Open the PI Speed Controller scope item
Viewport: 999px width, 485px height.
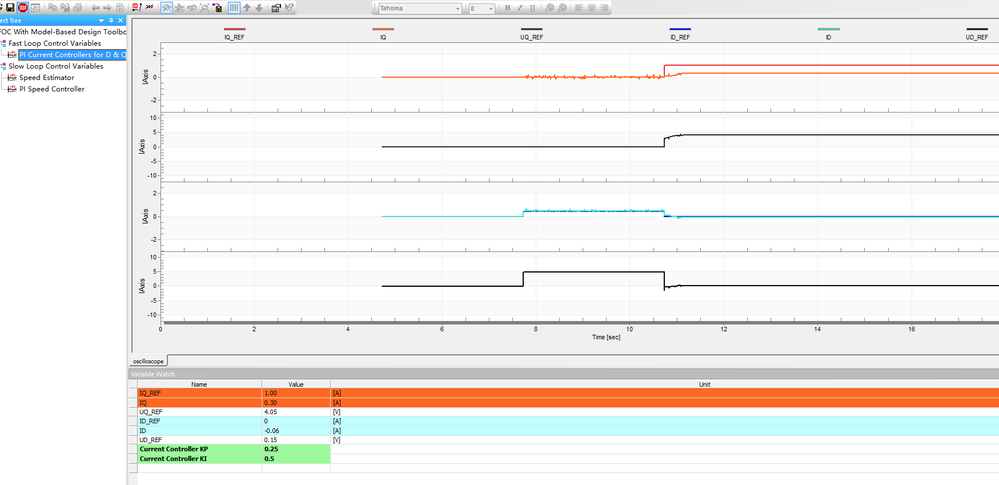(x=52, y=89)
